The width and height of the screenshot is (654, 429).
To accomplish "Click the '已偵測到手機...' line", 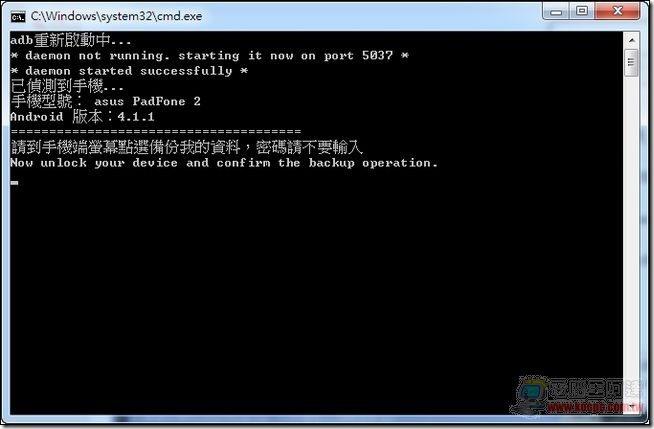I will coord(67,86).
